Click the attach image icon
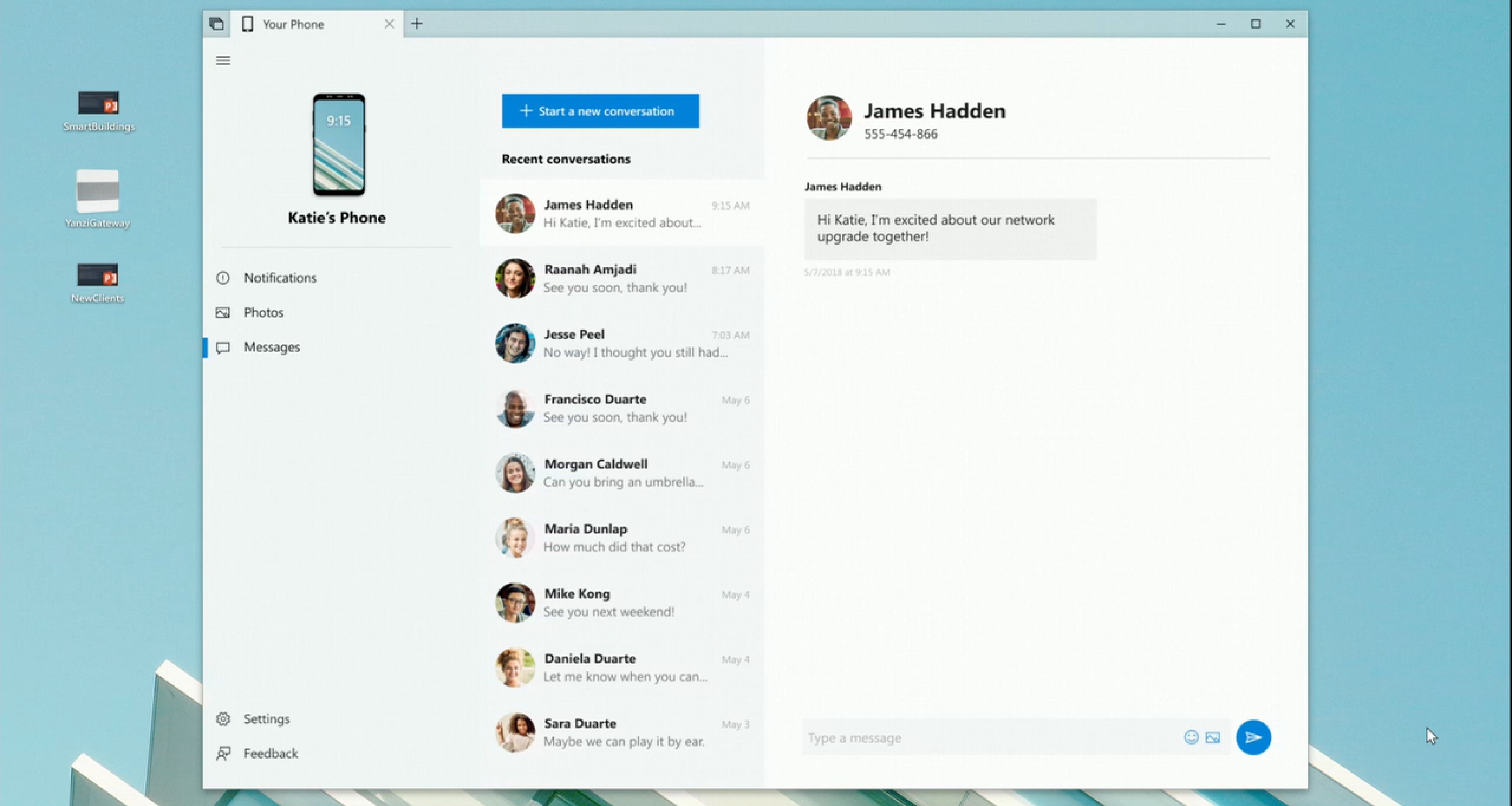This screenshot has height=806, width=1512. pyautogui.click(x=1214, y=737)
